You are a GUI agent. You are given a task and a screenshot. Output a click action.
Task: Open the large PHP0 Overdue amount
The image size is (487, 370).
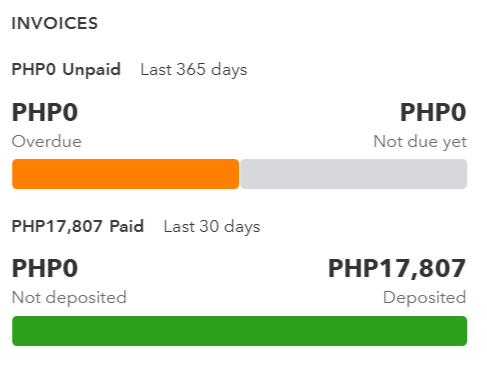tap(45, 112)
